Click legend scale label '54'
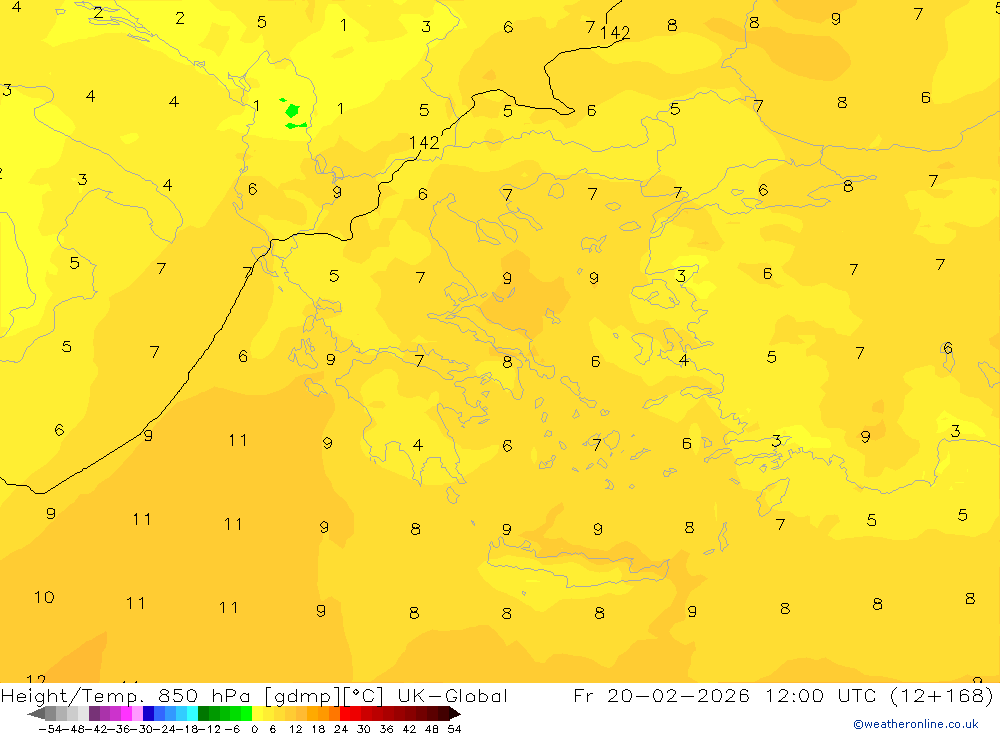Image resolution: width=1000 pixels, height=733 pixels. coord(454,729)
